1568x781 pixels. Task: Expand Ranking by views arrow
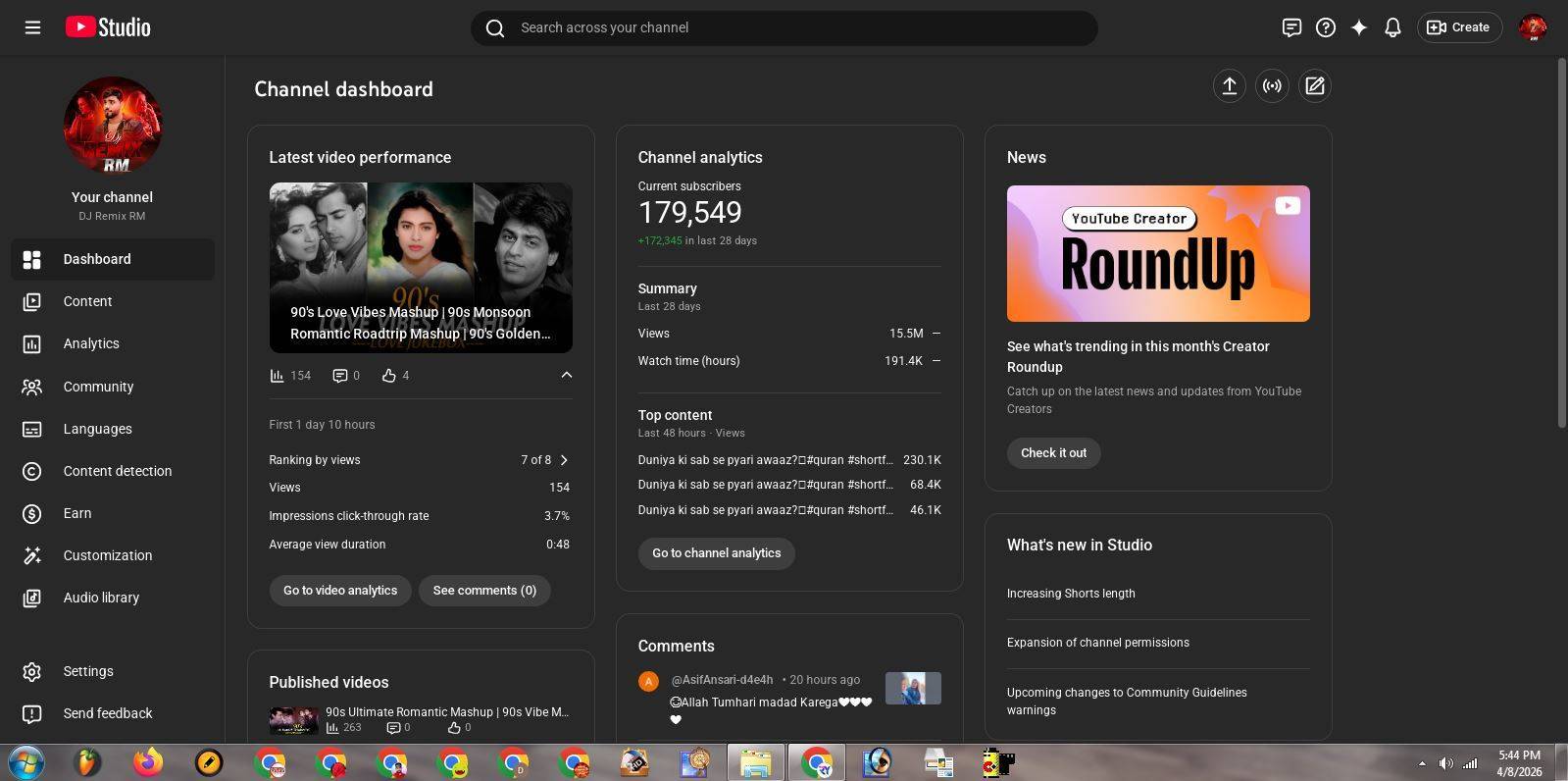click(564, 460)
